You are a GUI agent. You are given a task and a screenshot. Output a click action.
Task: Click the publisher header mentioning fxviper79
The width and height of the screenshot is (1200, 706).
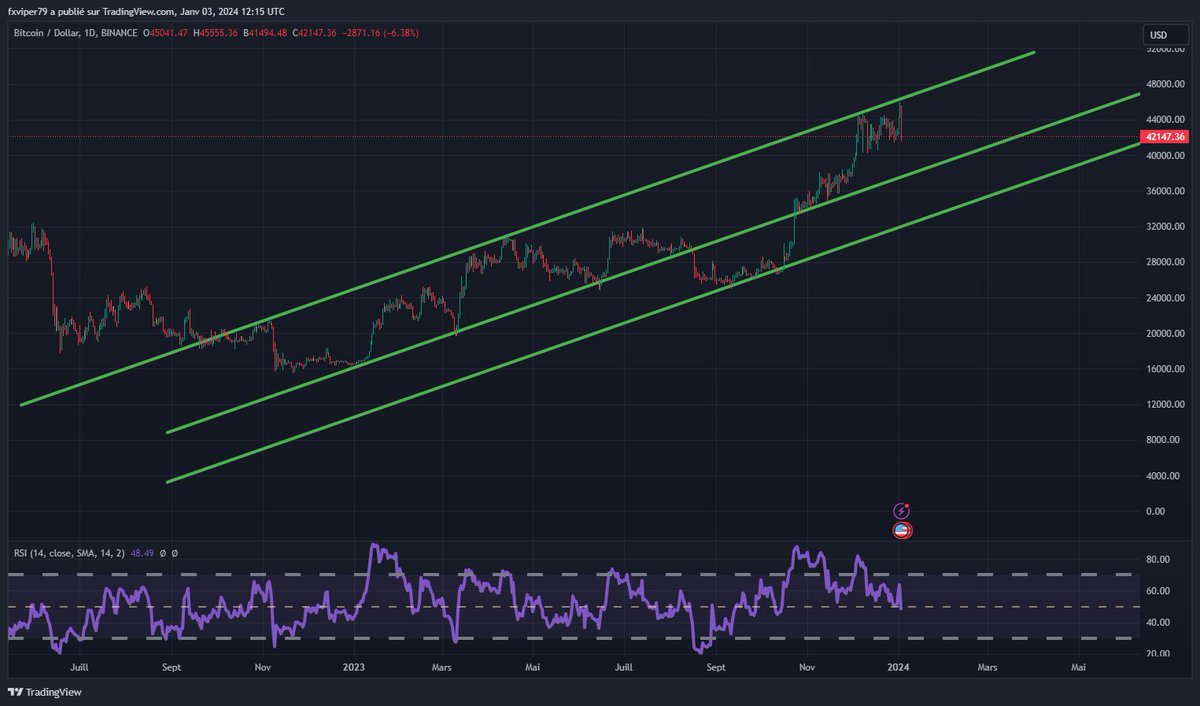tap(147, 10)
